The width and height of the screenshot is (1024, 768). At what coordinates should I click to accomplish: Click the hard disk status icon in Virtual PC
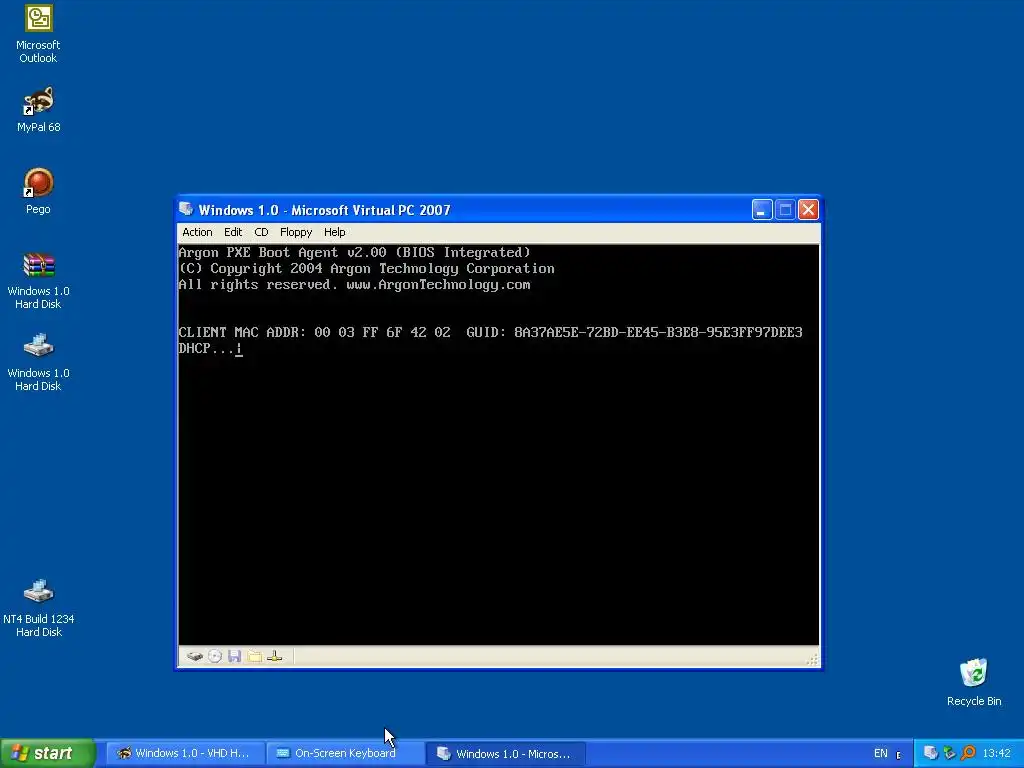[x=195, y=656]
